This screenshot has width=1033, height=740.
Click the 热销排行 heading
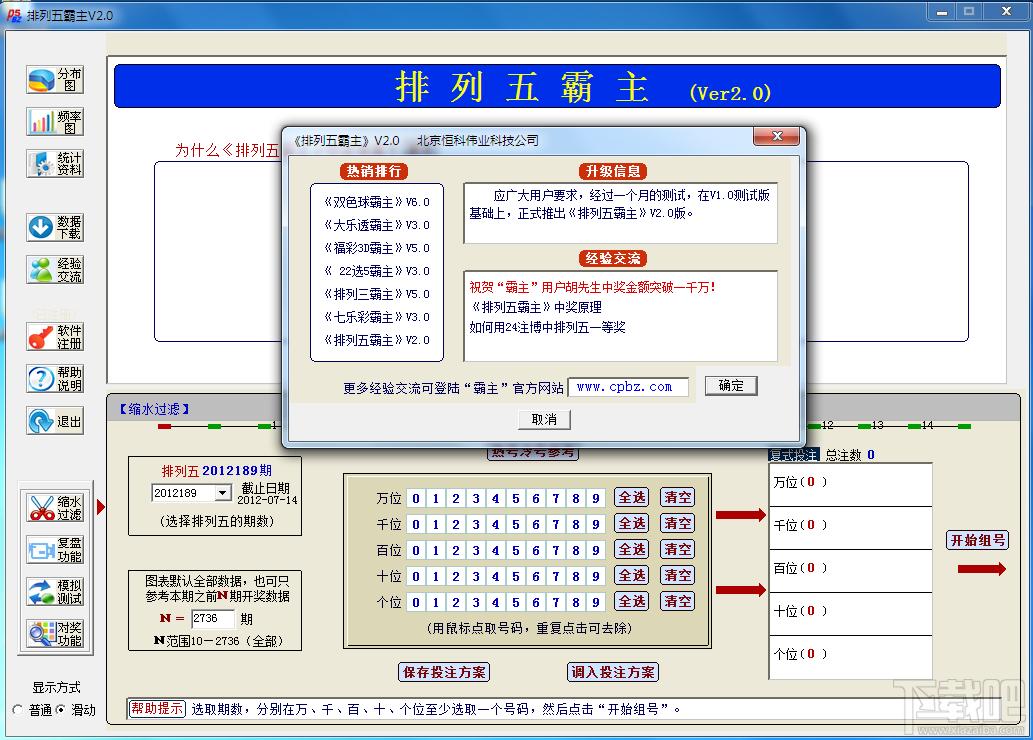(374, 171)
